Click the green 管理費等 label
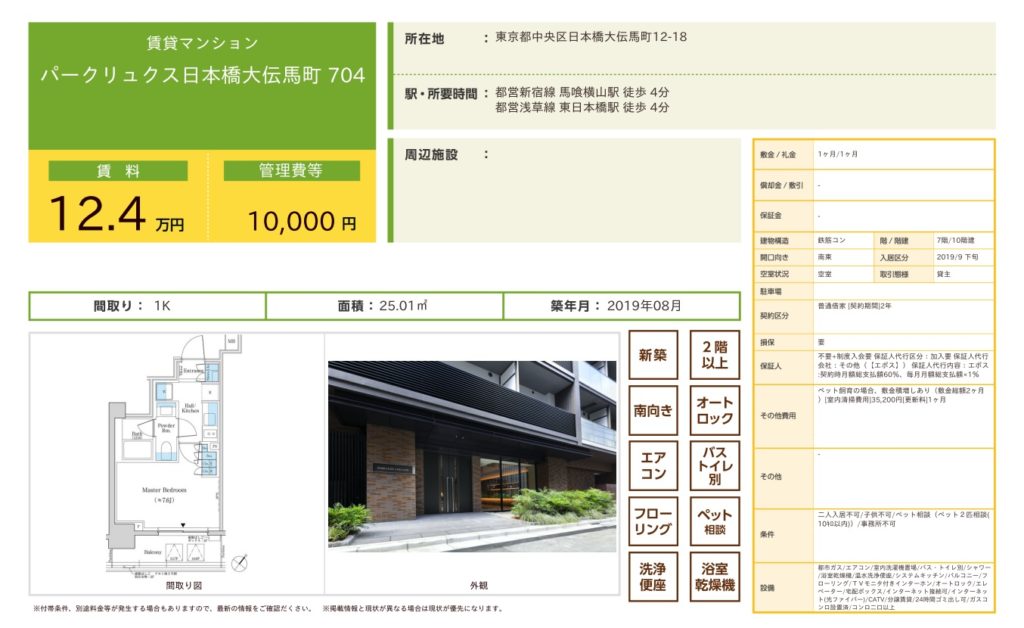Image resolution: width=1024 pixels, height=628 pixels. pos(292,171)
